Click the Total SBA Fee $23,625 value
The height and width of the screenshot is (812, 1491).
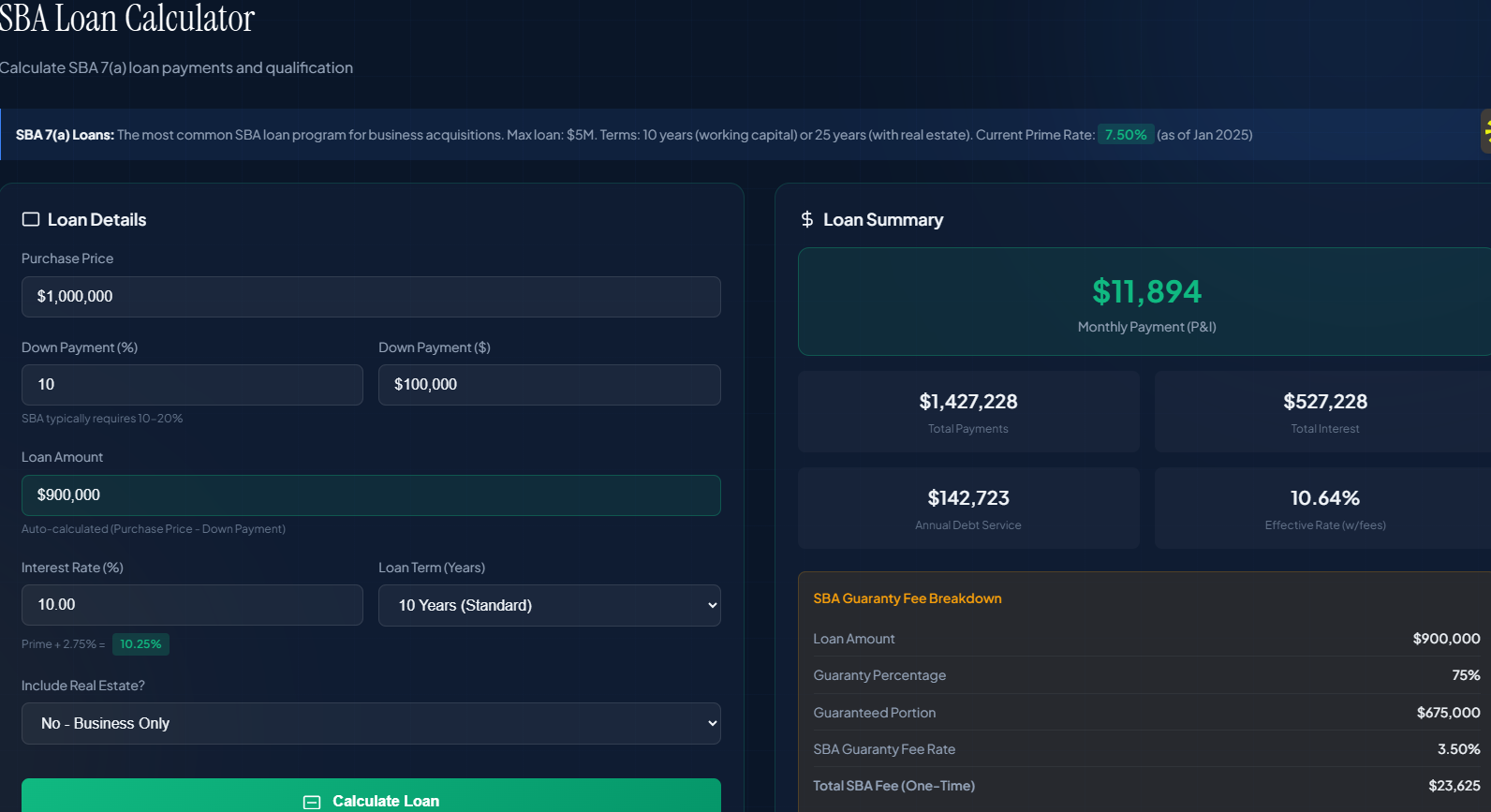pyautogui.click(x=1454, y=786)
